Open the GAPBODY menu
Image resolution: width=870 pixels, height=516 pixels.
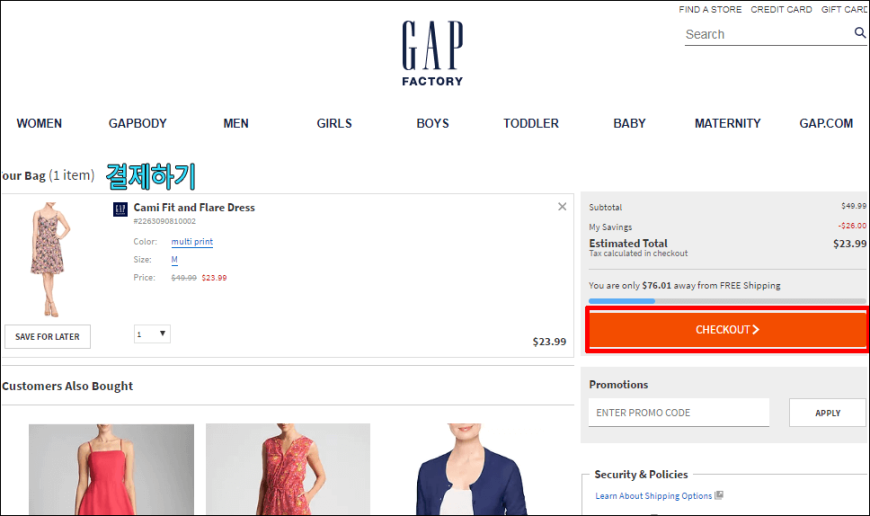[138, 123]
